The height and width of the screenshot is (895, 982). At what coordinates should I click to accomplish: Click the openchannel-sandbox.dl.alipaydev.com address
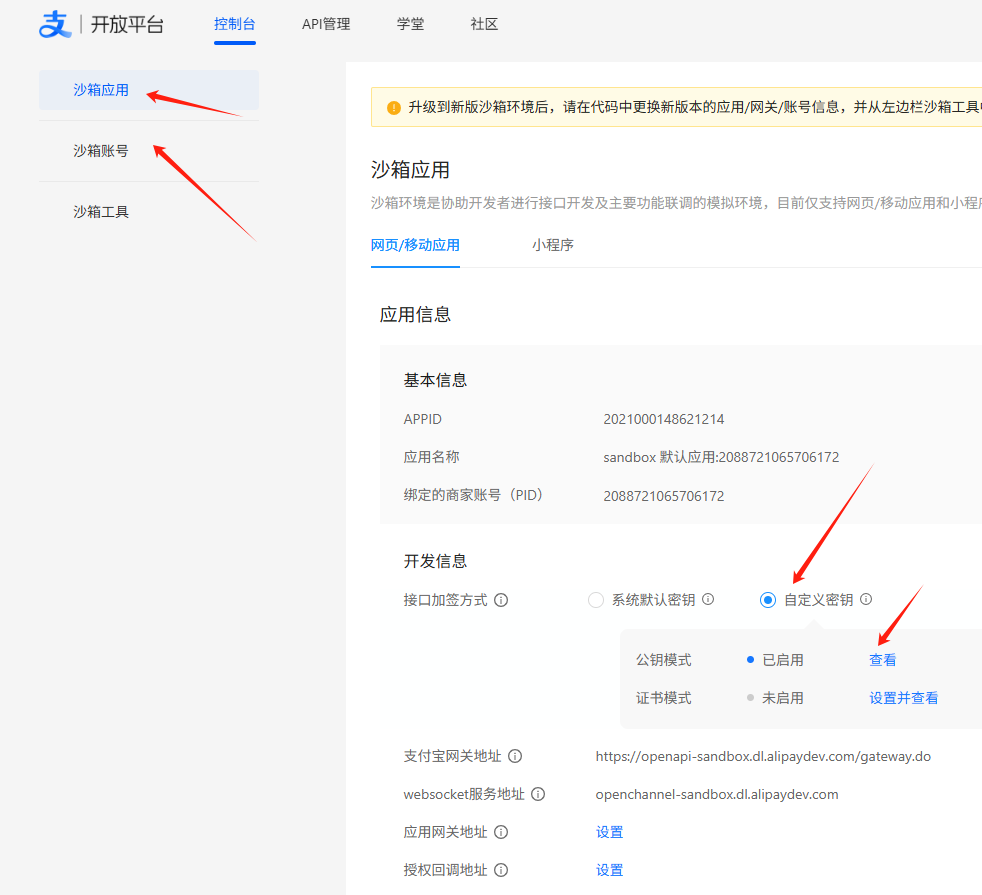click(x=717, y=794)
